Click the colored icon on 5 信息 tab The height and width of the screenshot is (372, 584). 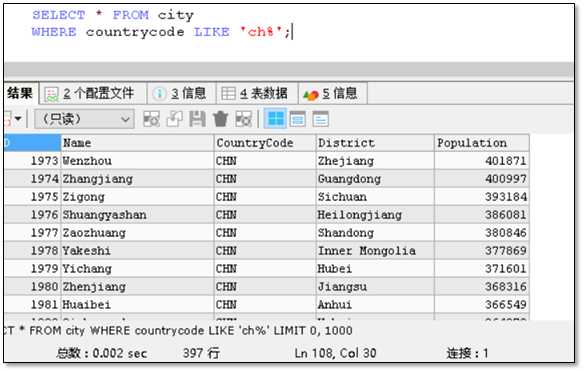[311, 95]
